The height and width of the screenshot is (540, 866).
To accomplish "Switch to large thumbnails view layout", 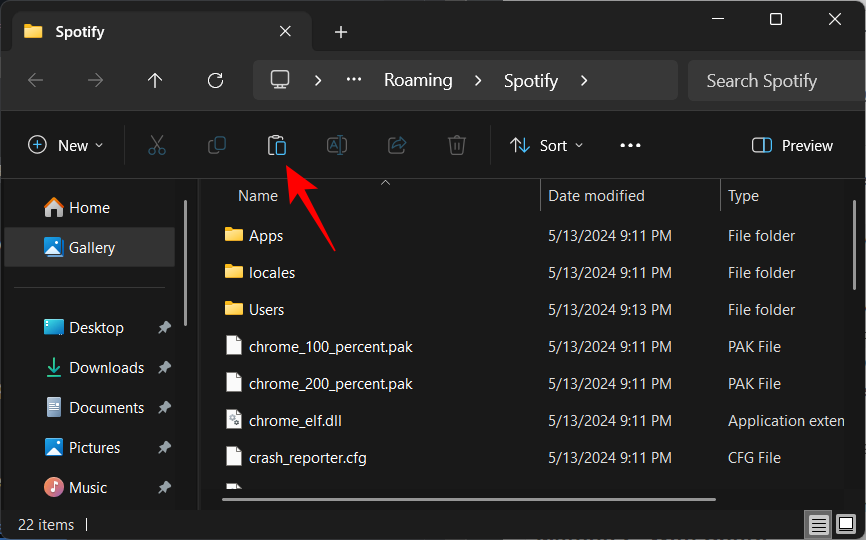I will pos(846,524).
